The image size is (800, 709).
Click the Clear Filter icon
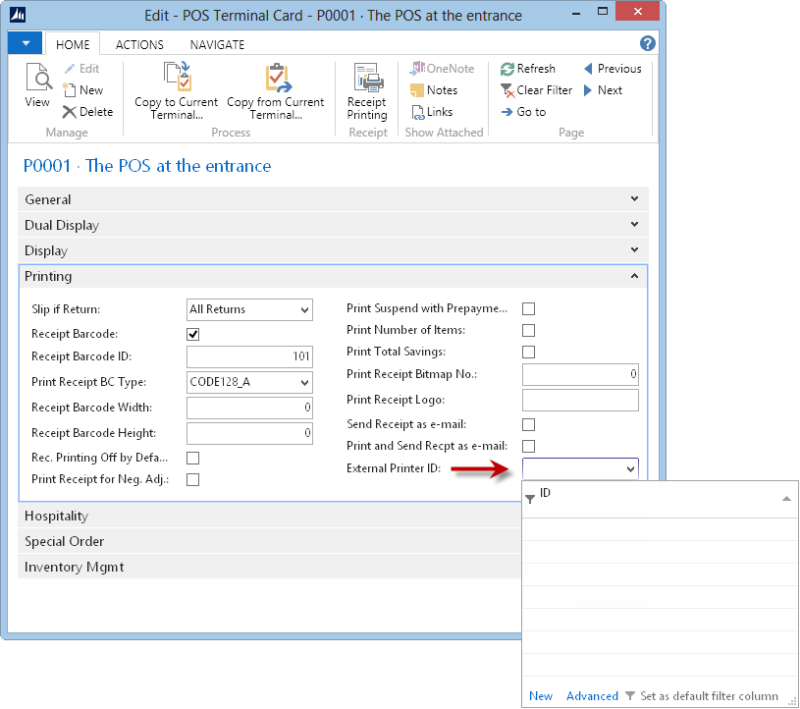pyautogui.click(x=508, y=90)
